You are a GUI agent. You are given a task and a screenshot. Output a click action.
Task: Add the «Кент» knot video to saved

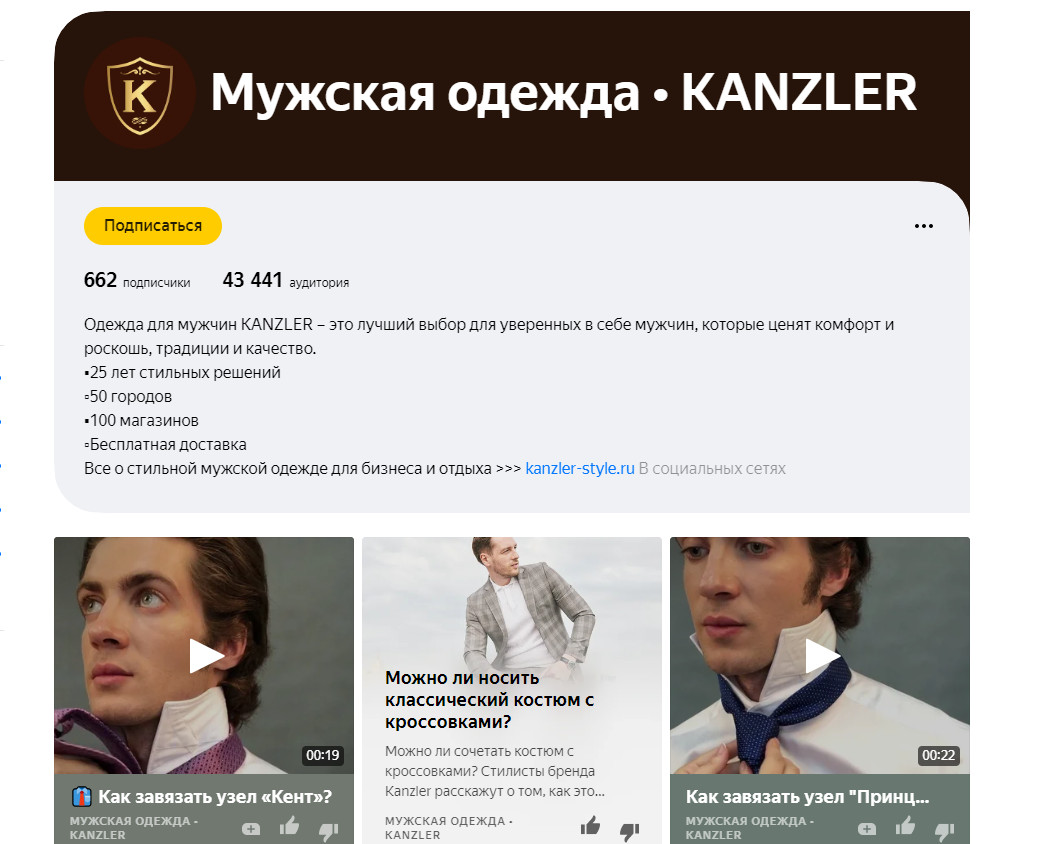251,829
